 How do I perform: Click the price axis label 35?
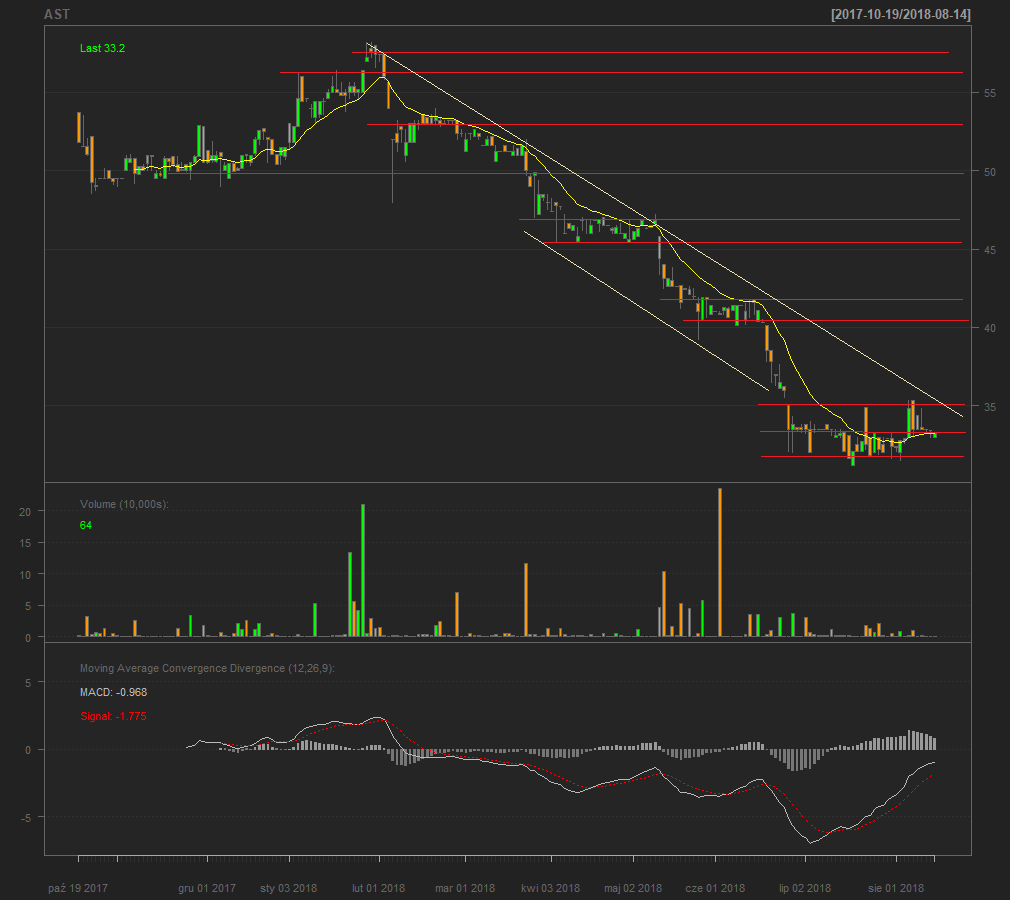[x=989, y=407]
